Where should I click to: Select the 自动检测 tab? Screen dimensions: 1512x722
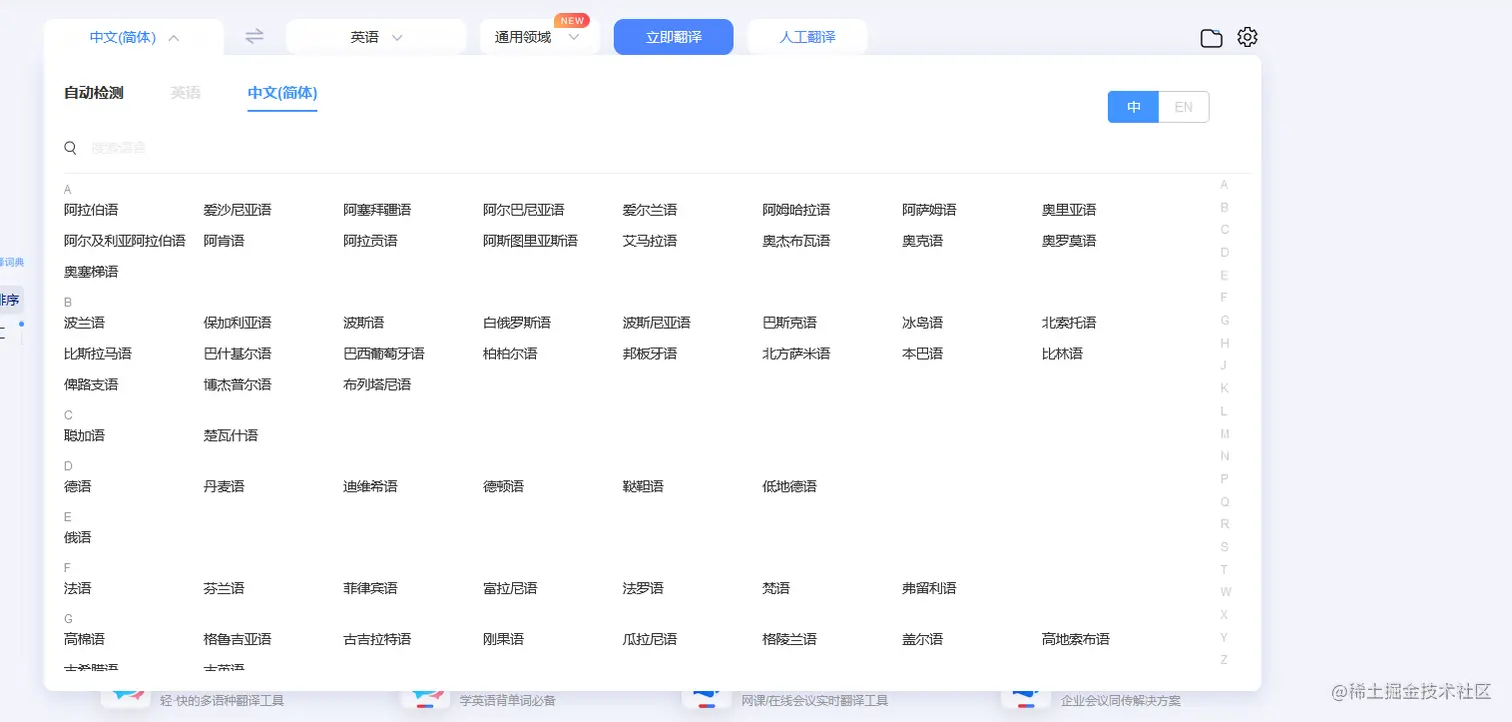click(94, 93)
